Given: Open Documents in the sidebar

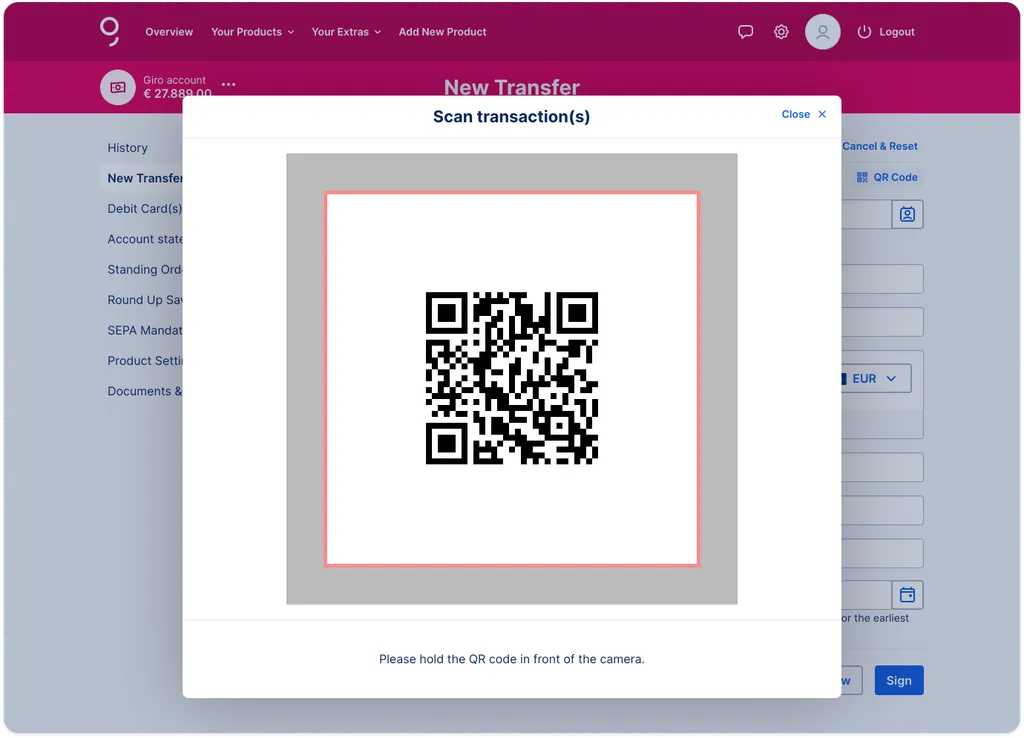Looking at the screenshot, I should [144, 391].
